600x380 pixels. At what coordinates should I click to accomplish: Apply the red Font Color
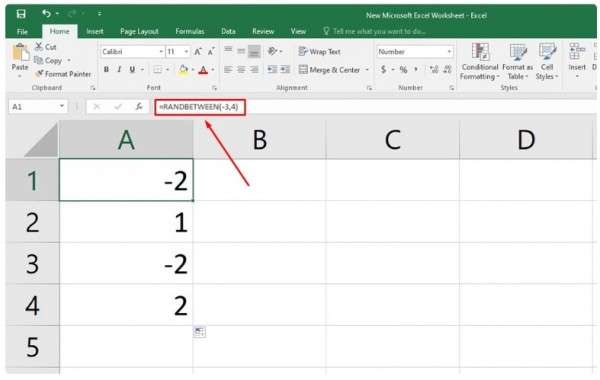pos(203,70)
